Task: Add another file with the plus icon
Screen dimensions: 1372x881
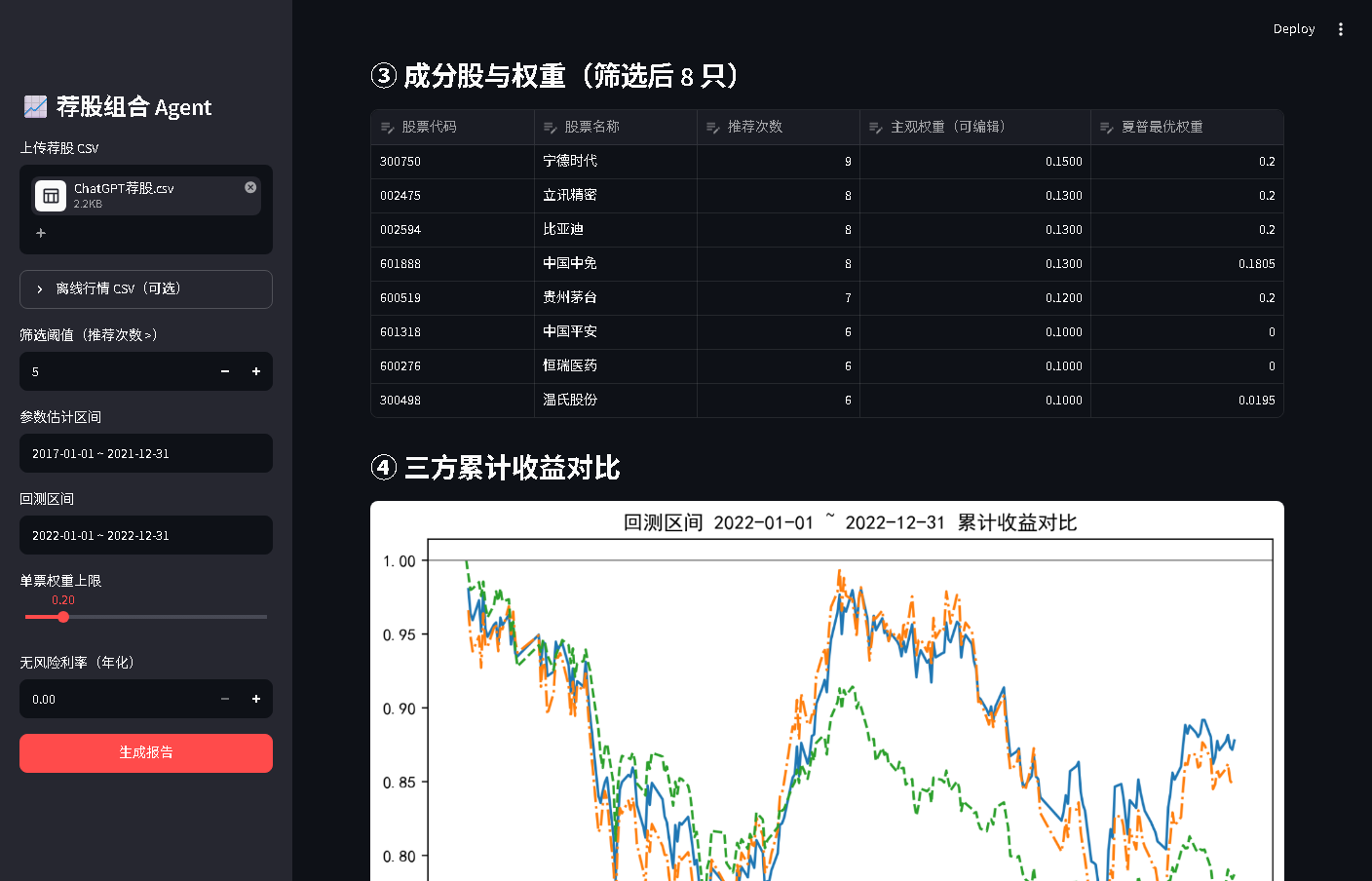Action: 41,233
